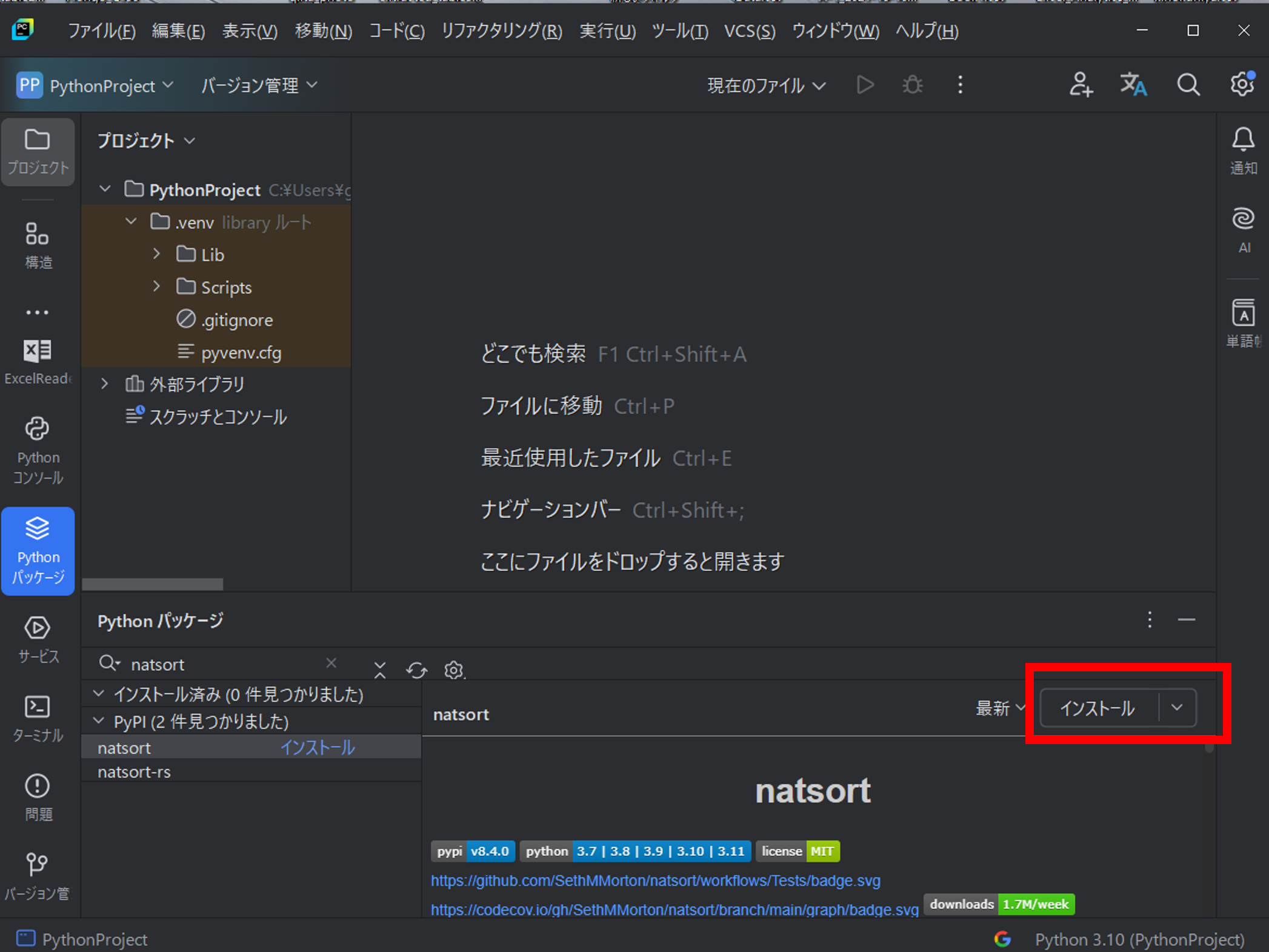Screen dimensions: 1269x952
Task: Open the natsort GitHub Tests badge link
Action: point(655,880)
